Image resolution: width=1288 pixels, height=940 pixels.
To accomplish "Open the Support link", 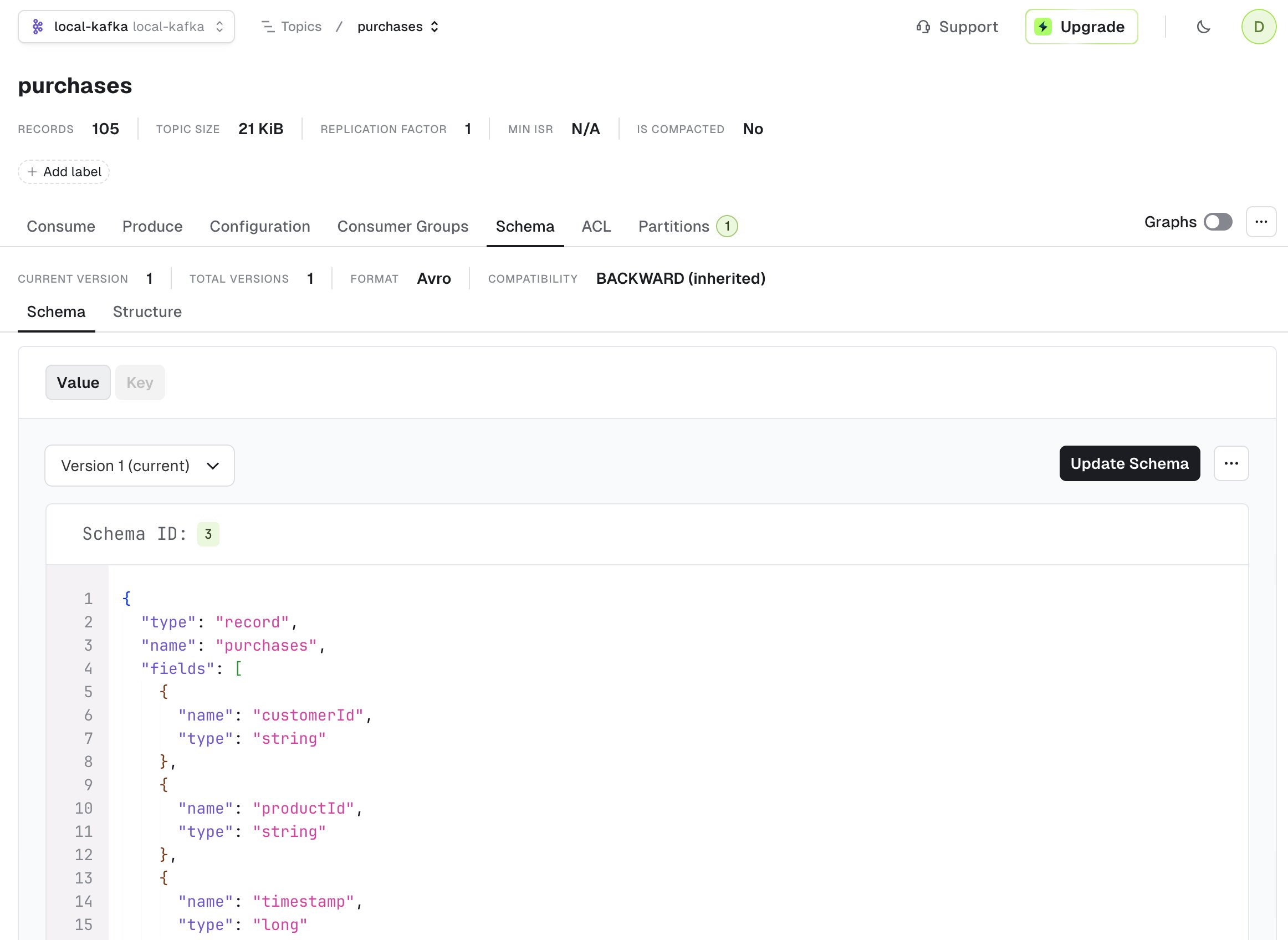I will [x=958, y=27].
